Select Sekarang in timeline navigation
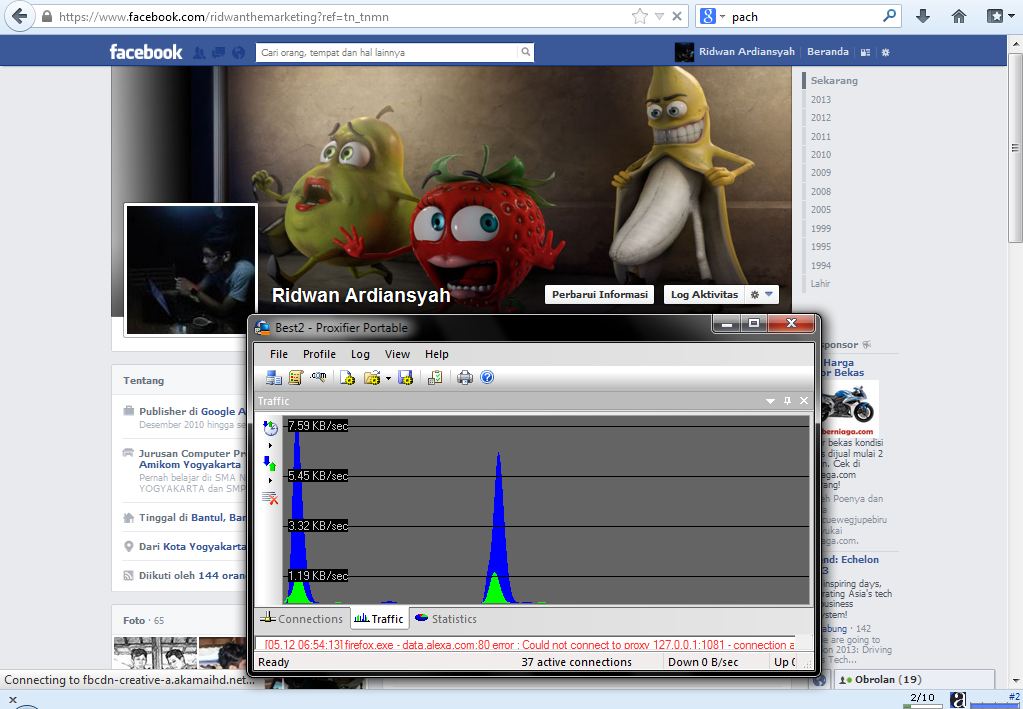1023x709 pixels. [834, 81]
